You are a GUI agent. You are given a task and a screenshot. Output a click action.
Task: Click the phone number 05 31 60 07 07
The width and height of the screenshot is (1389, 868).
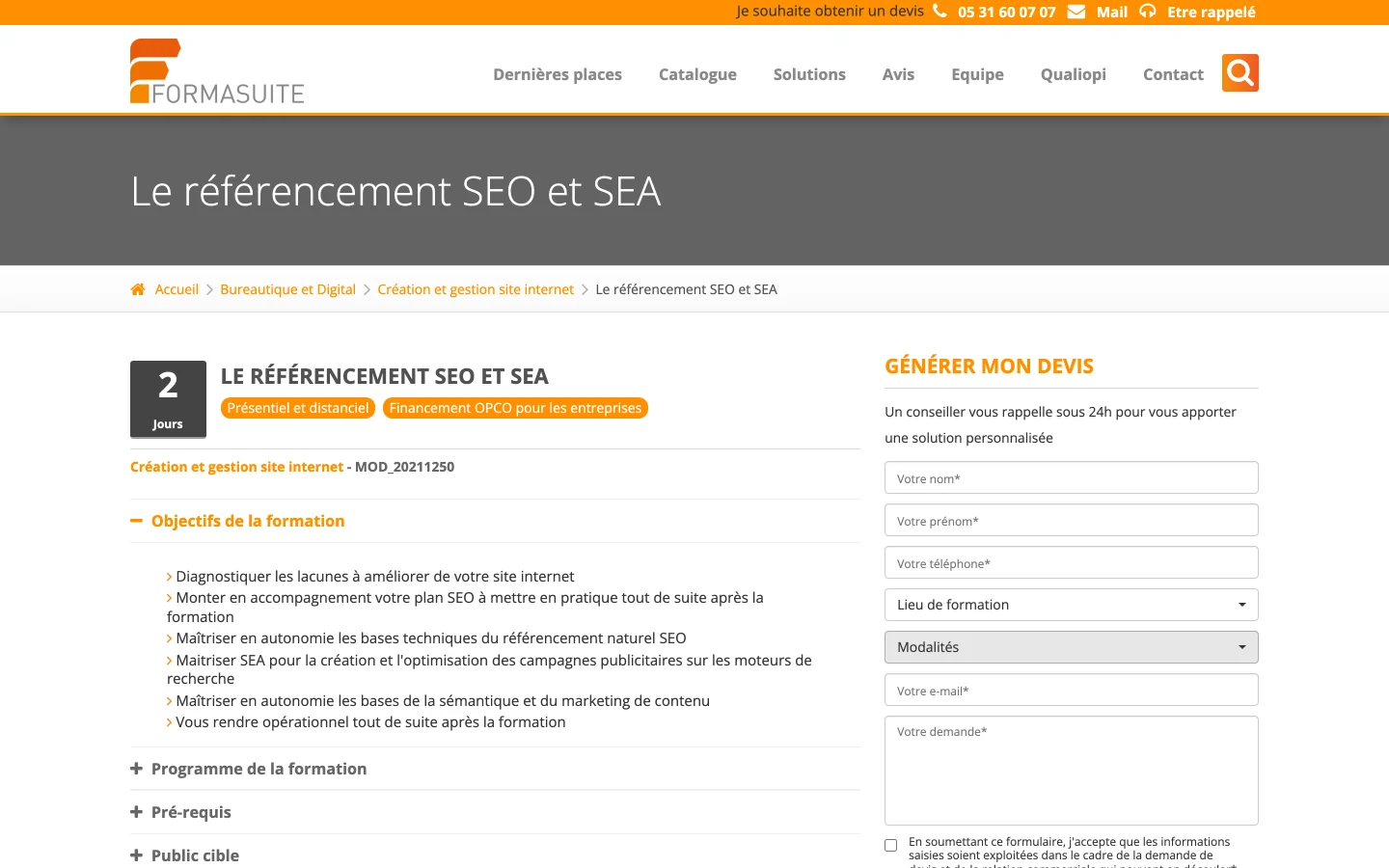tap(1007, 12)
